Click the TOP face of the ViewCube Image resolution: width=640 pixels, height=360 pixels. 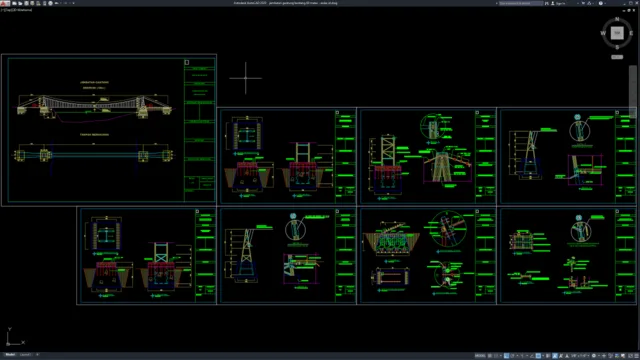(x=617, y=33)
